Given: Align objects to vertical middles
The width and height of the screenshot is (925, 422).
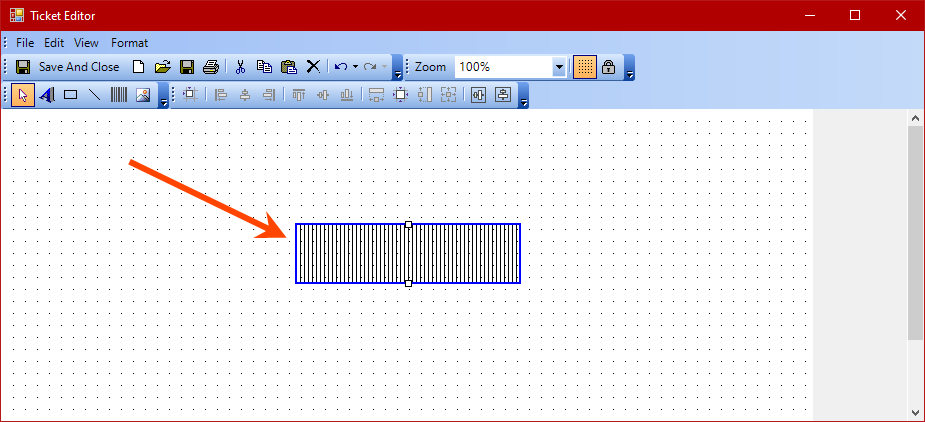Looking at the screenshot, I should click(x=323, y=94).
